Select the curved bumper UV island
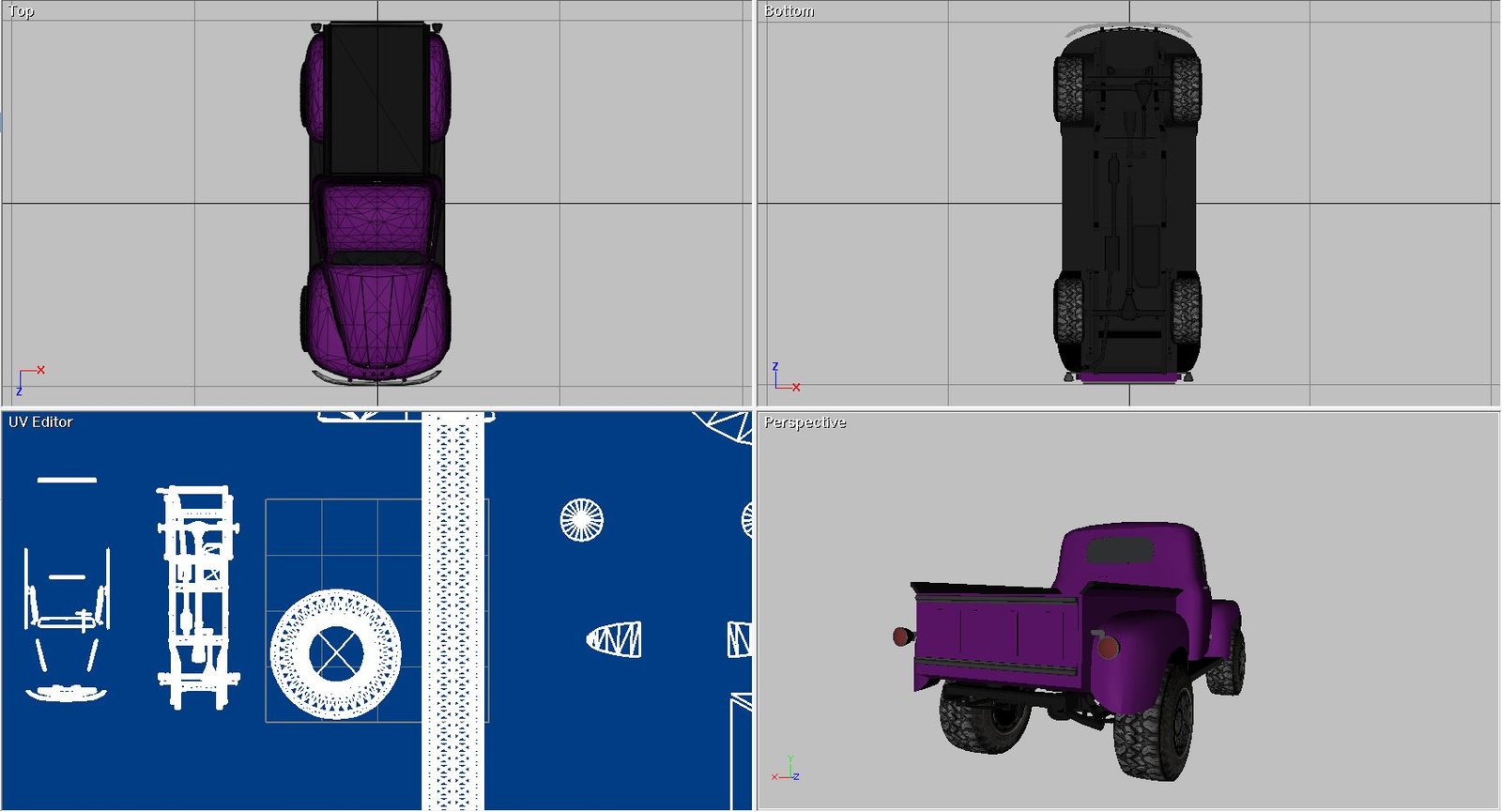 [x=66, y=694]
